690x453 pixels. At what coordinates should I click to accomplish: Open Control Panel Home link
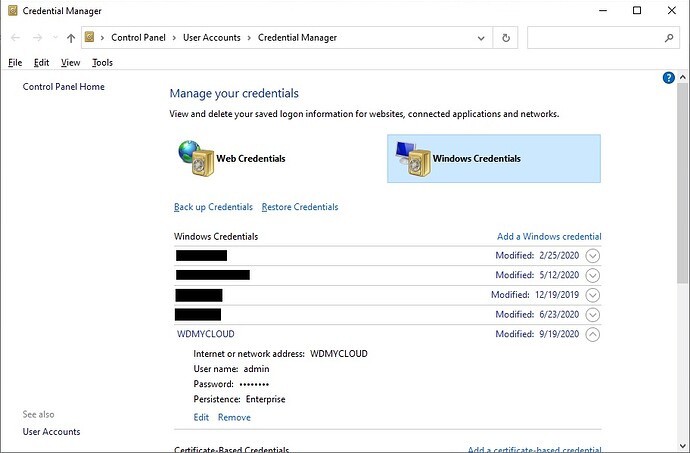tap(63, 87)
